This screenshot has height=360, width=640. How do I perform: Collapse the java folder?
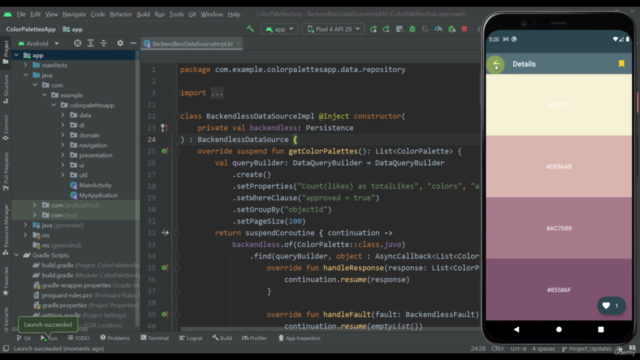pos(26,75)
